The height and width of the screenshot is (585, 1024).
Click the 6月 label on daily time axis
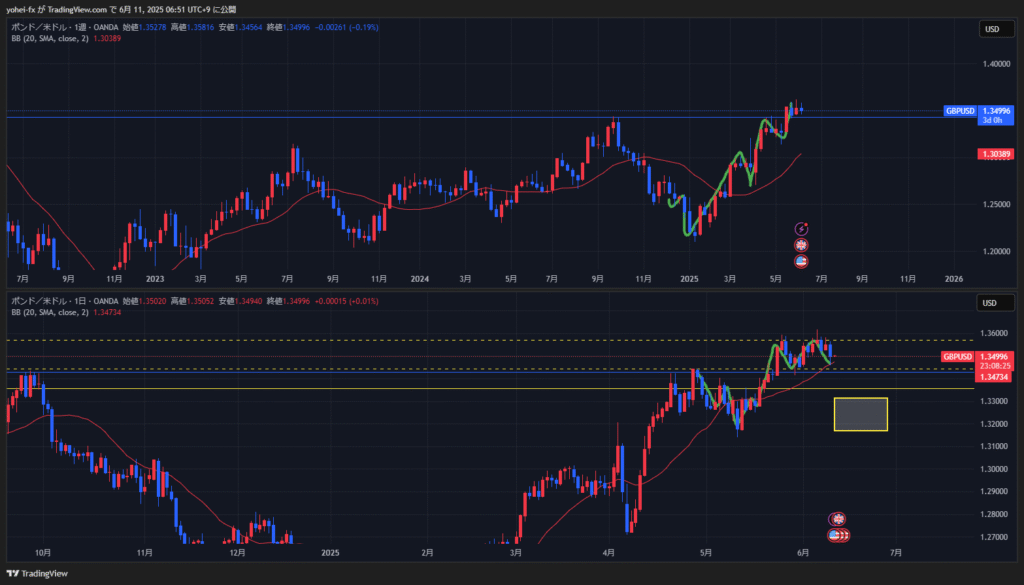803,553
